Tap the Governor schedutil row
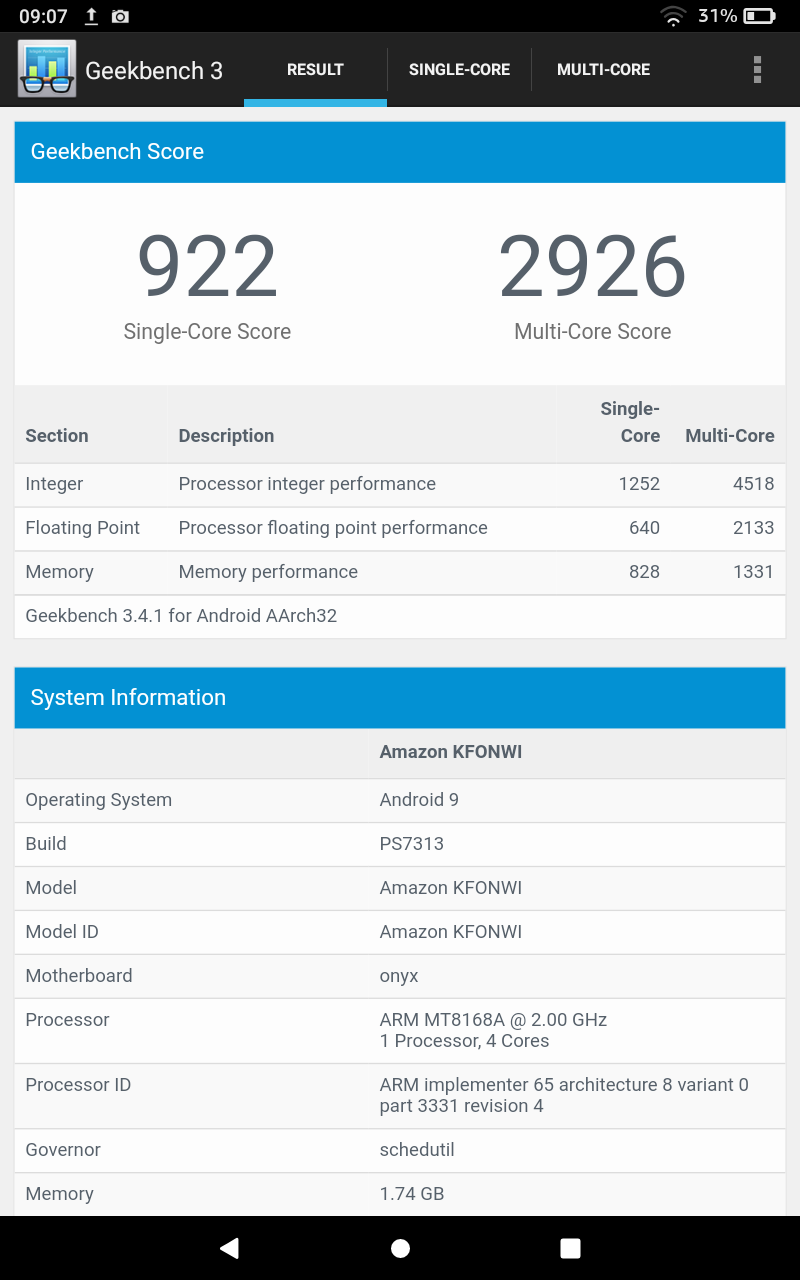The image size is (800, 1280). click(x=400, y=1150)
